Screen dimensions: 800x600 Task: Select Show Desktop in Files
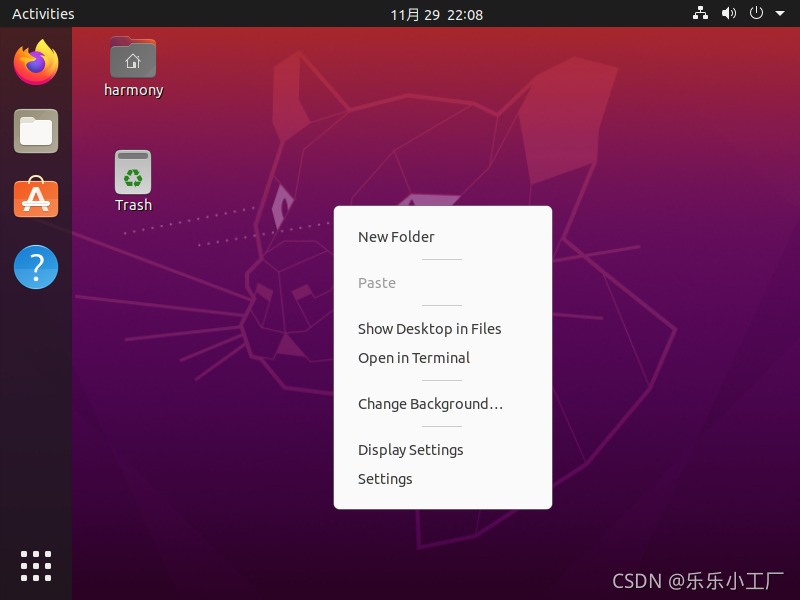[x=443, y=329]
